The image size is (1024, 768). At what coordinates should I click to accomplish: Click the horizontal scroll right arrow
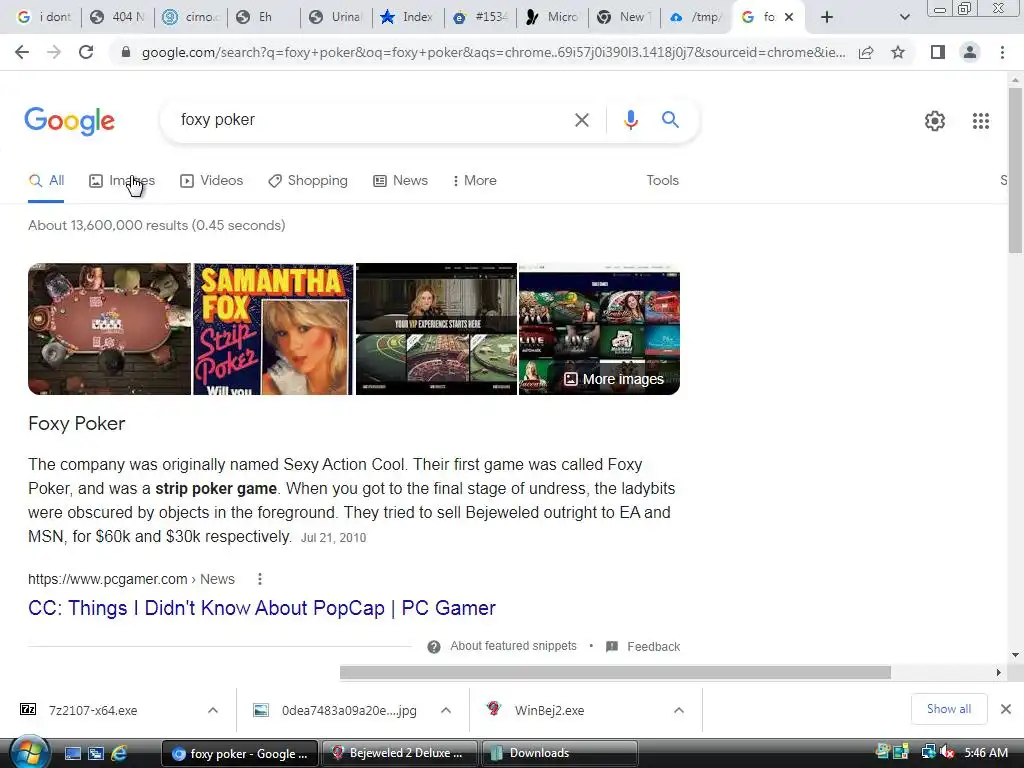[x=999, y=673]
